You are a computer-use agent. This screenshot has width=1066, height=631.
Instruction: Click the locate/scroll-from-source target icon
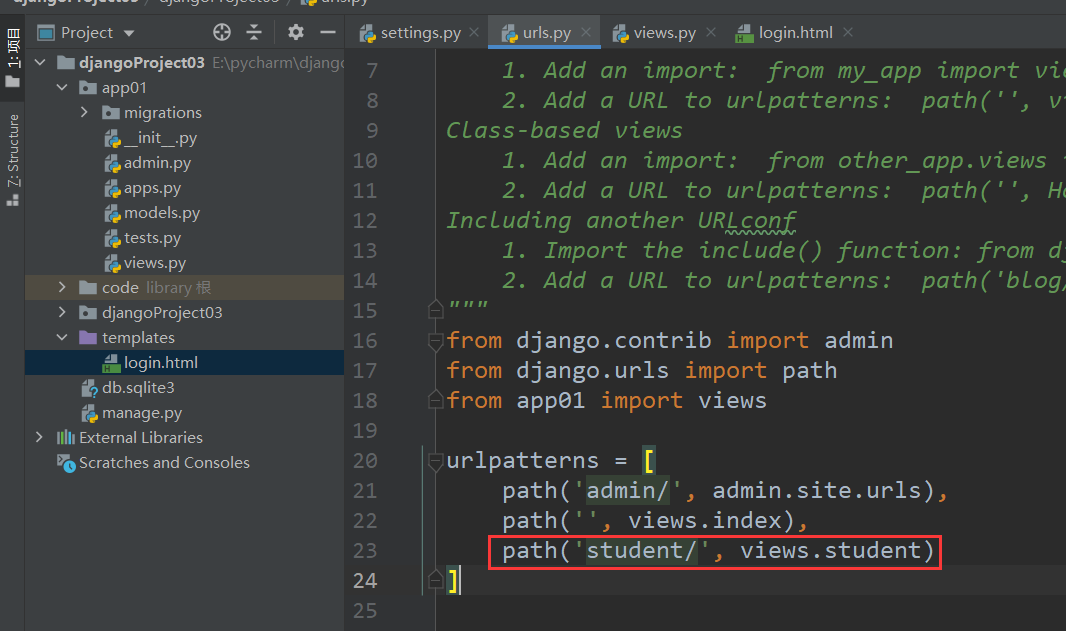pyautogui.click(x=222, y=32)
